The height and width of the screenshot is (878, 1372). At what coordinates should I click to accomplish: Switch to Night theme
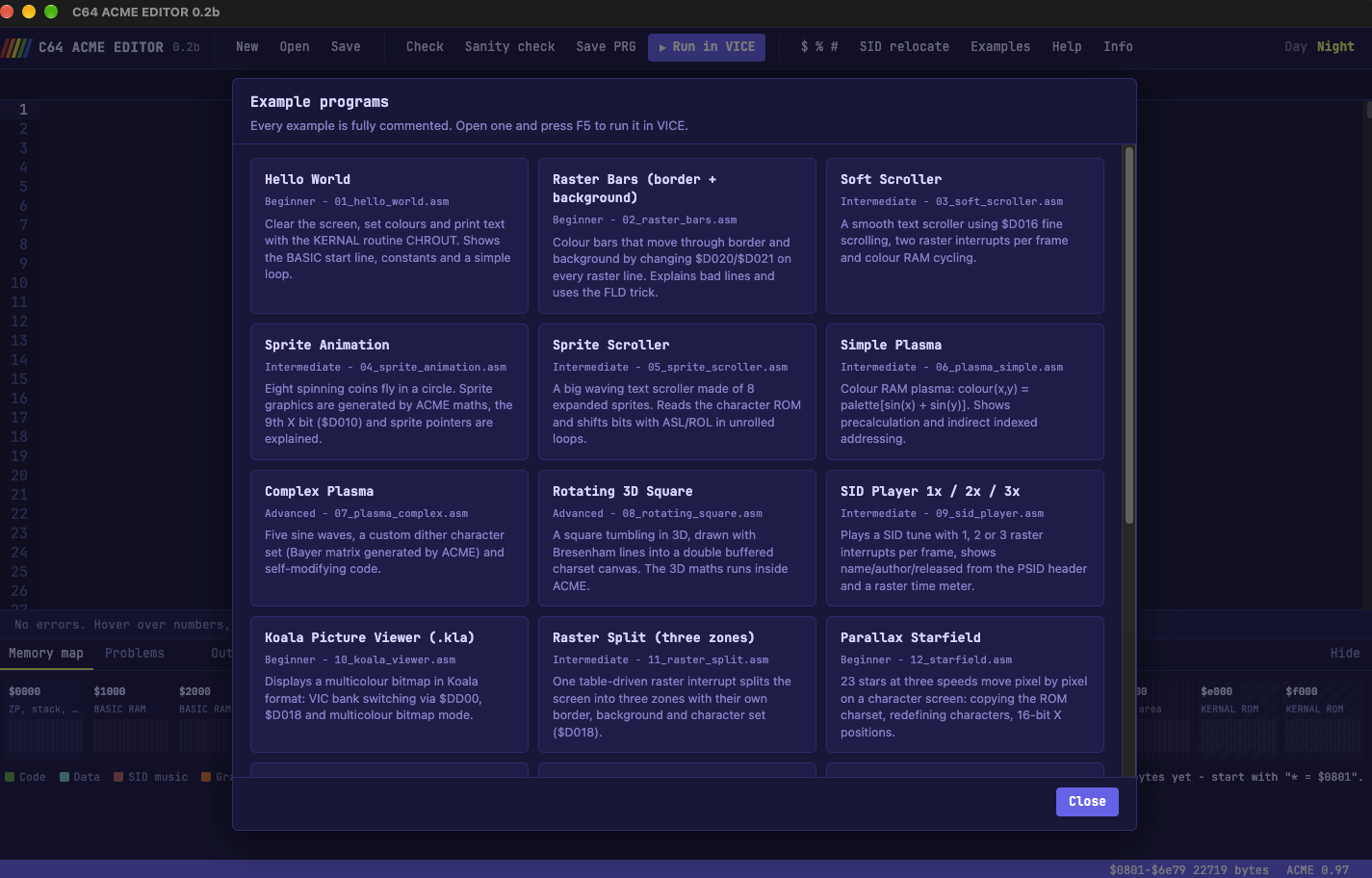[1335, 47]
